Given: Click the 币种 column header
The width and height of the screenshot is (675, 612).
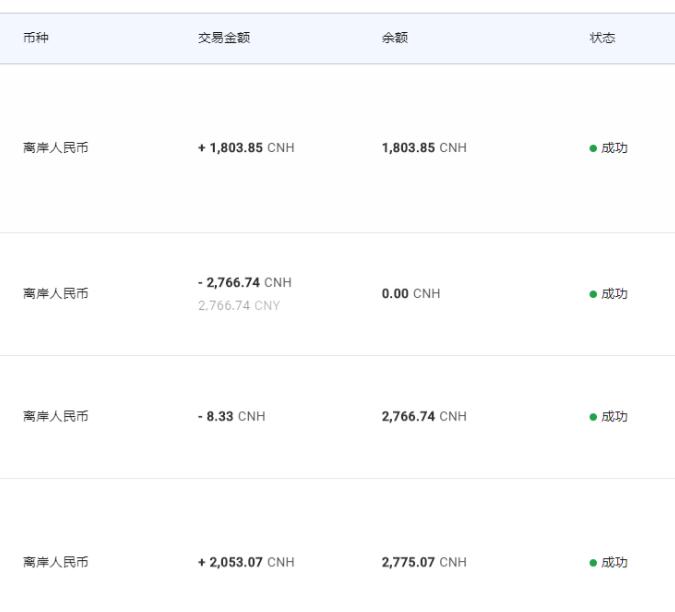Looking at the screenshot, I should pos(36,38).
